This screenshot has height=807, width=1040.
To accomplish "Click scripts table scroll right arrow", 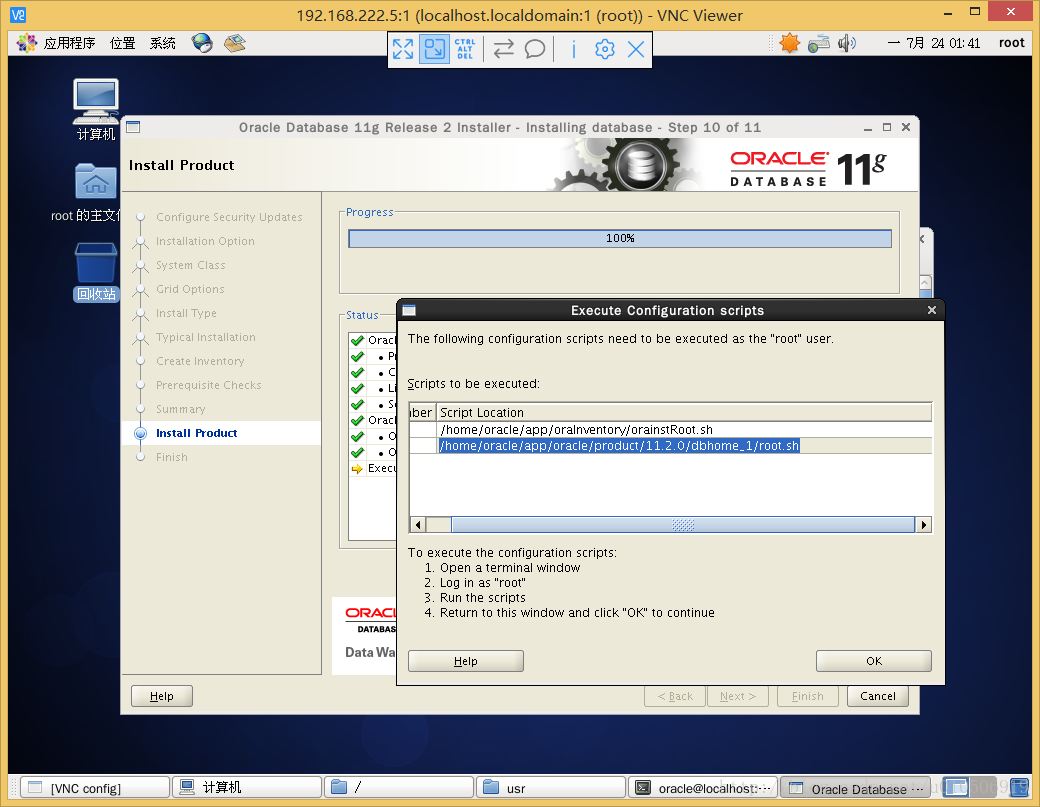I will tap(923, 525).
